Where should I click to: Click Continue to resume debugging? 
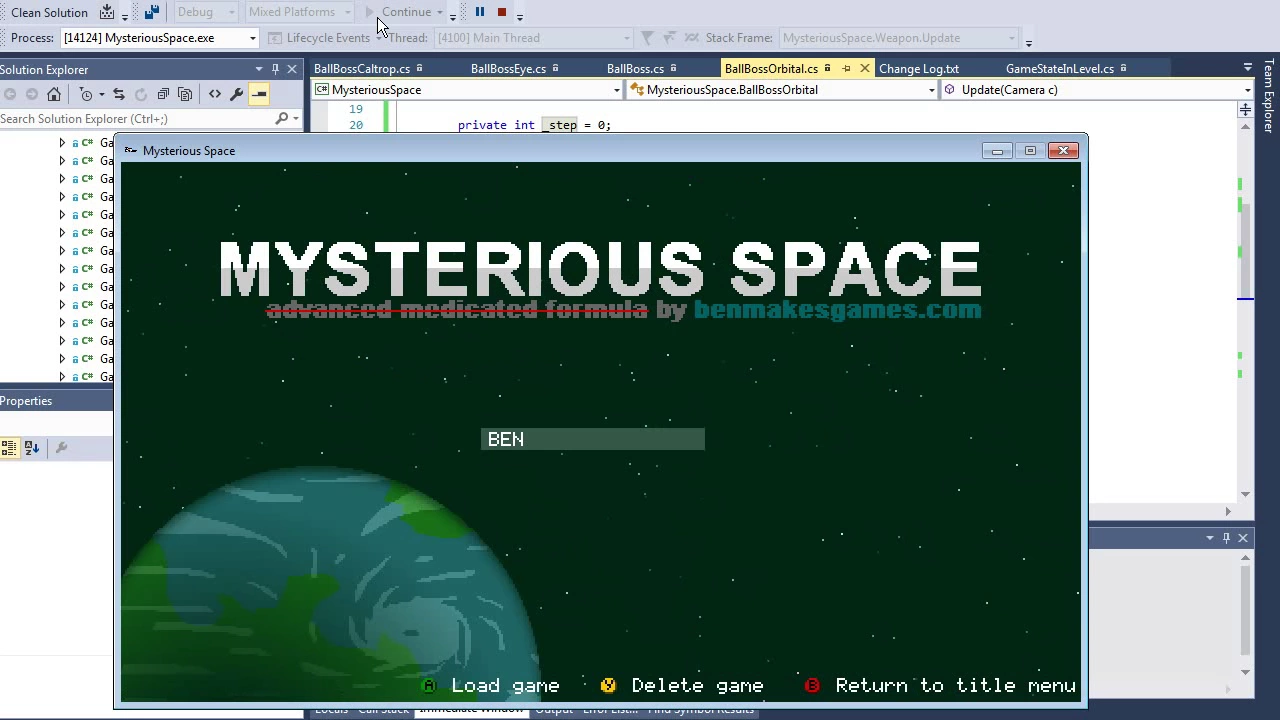tap(398, 12)
